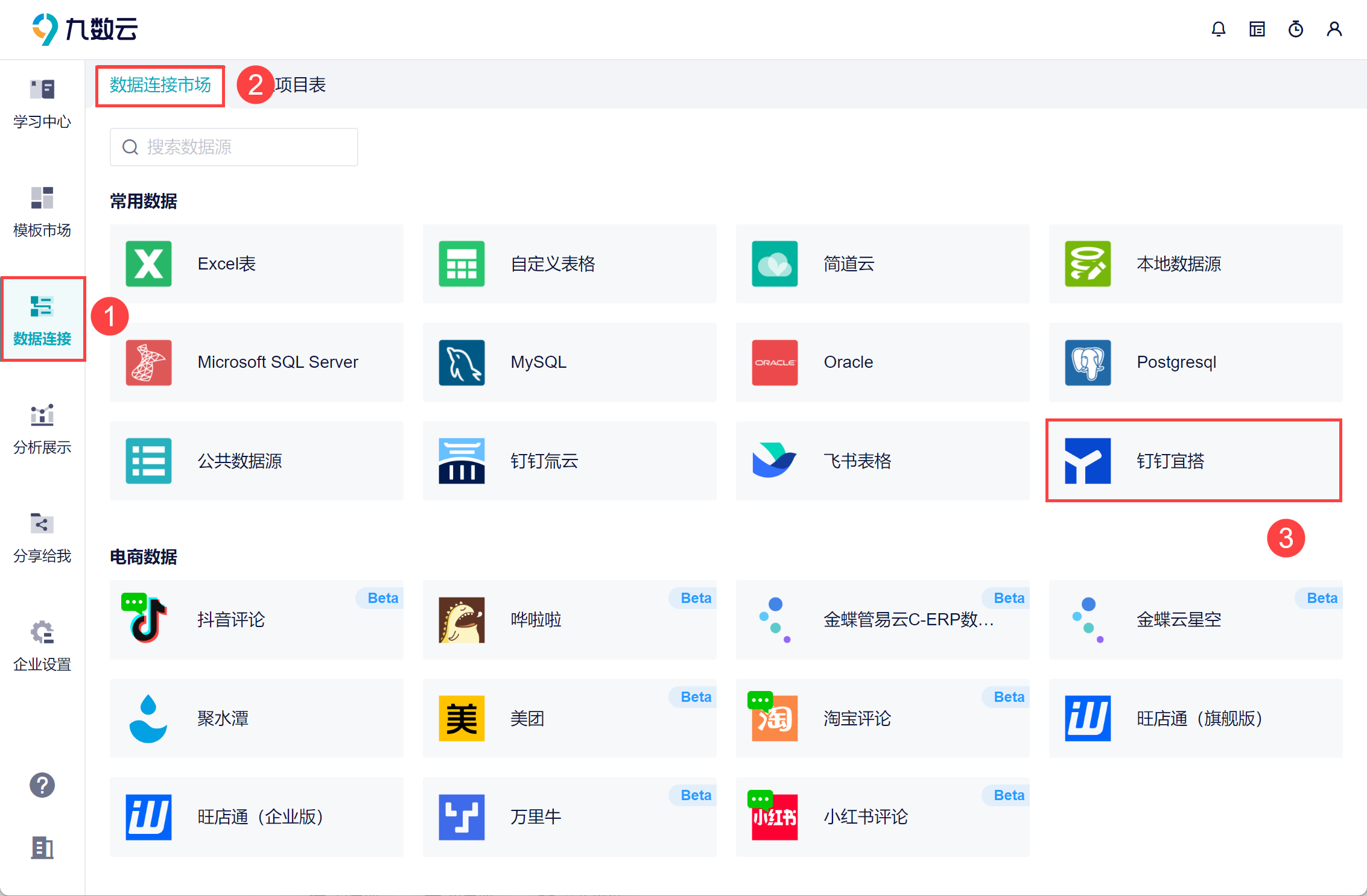Select the MySQL database connector
Viewport: 1367px width, 896px height.
click(569, 362)
